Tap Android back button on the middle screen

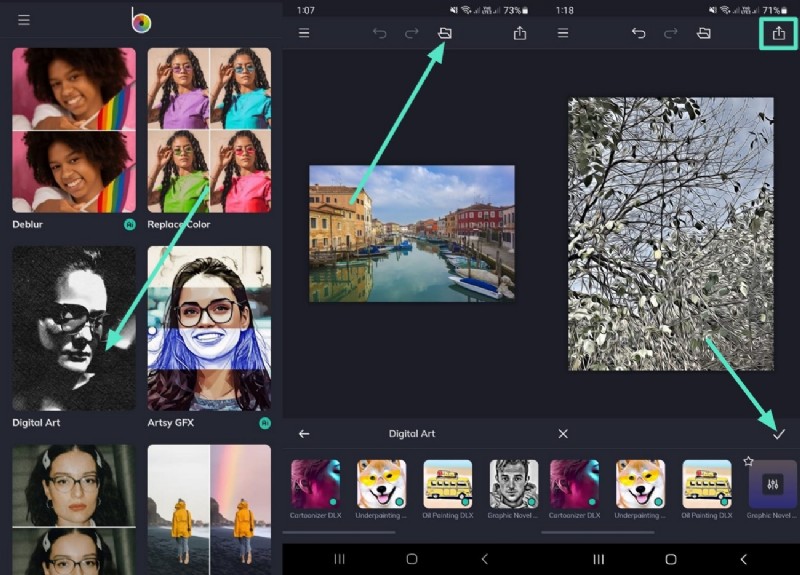(x=485, y=559)
